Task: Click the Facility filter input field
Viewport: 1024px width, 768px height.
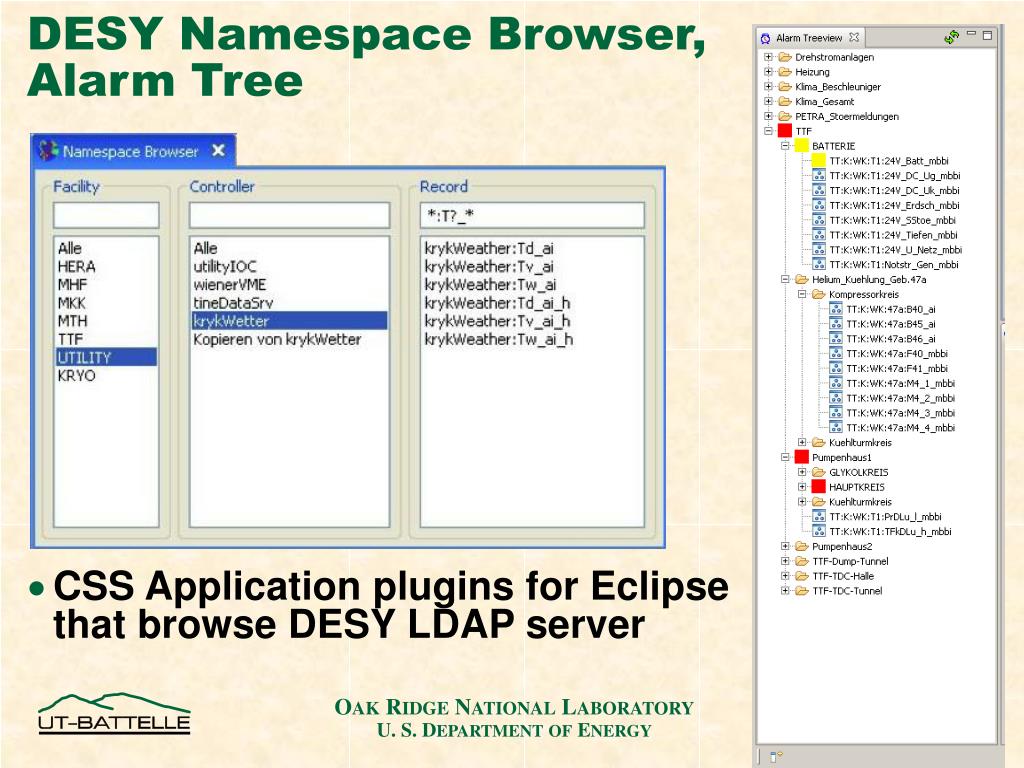Action: 106,215
